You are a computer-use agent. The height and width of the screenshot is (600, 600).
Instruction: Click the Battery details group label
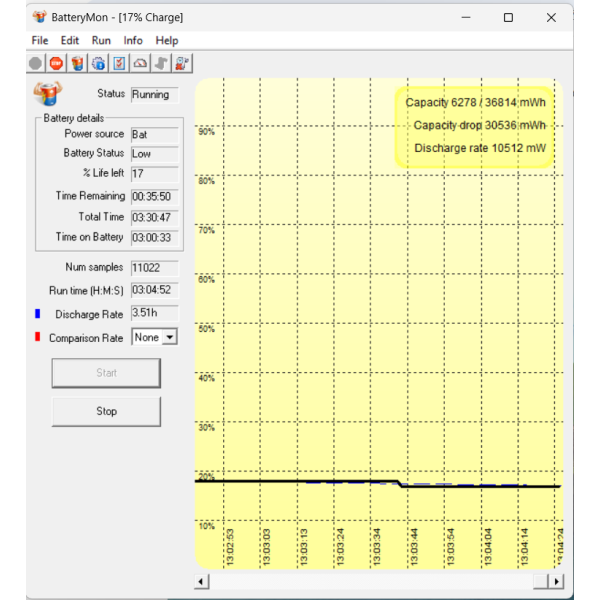tap(73, 118)
